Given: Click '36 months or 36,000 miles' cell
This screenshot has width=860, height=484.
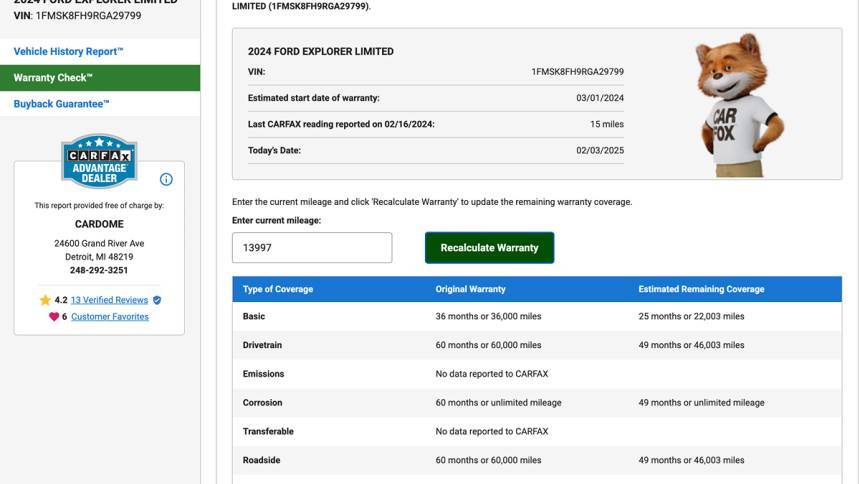Looking at the screenshot, I should [x=488, y=317].
